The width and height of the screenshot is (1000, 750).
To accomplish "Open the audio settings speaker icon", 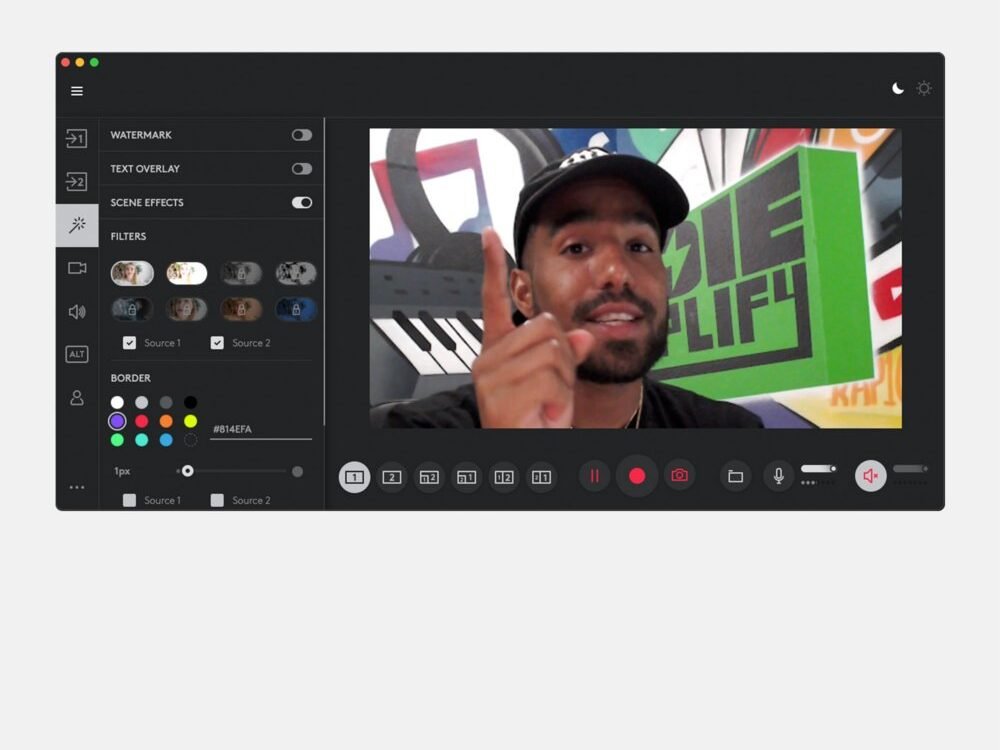I will point(77,312).
